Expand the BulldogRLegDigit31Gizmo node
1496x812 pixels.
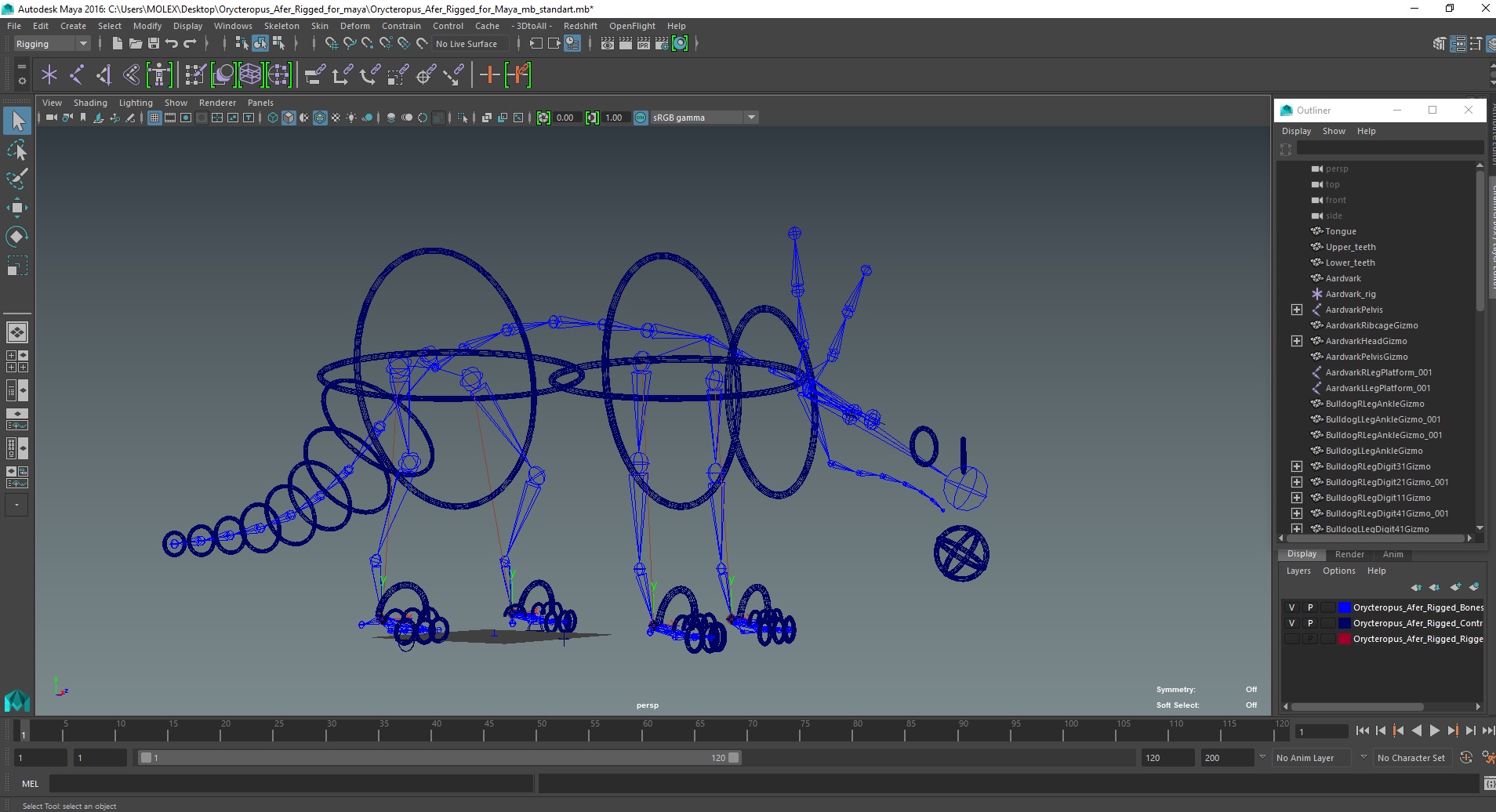[x=1297, y=466]
